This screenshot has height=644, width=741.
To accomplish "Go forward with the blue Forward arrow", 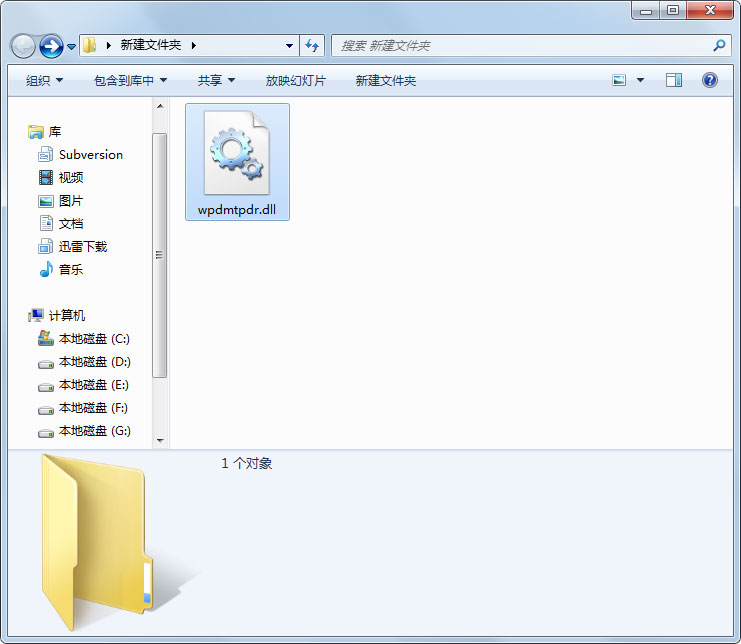I will click(x=51, y=46).
